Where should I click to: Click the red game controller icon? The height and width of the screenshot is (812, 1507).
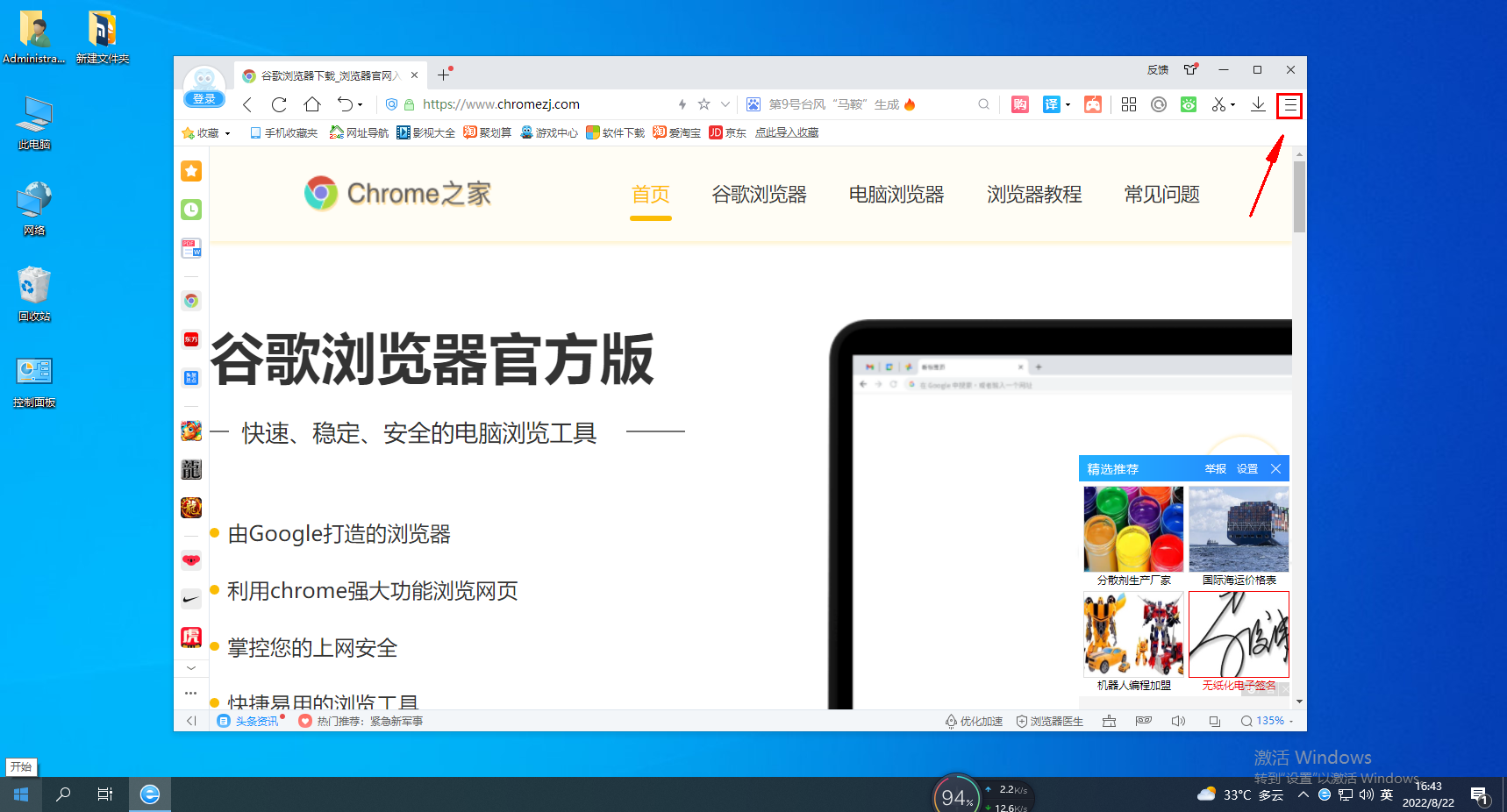point(1093,104)
